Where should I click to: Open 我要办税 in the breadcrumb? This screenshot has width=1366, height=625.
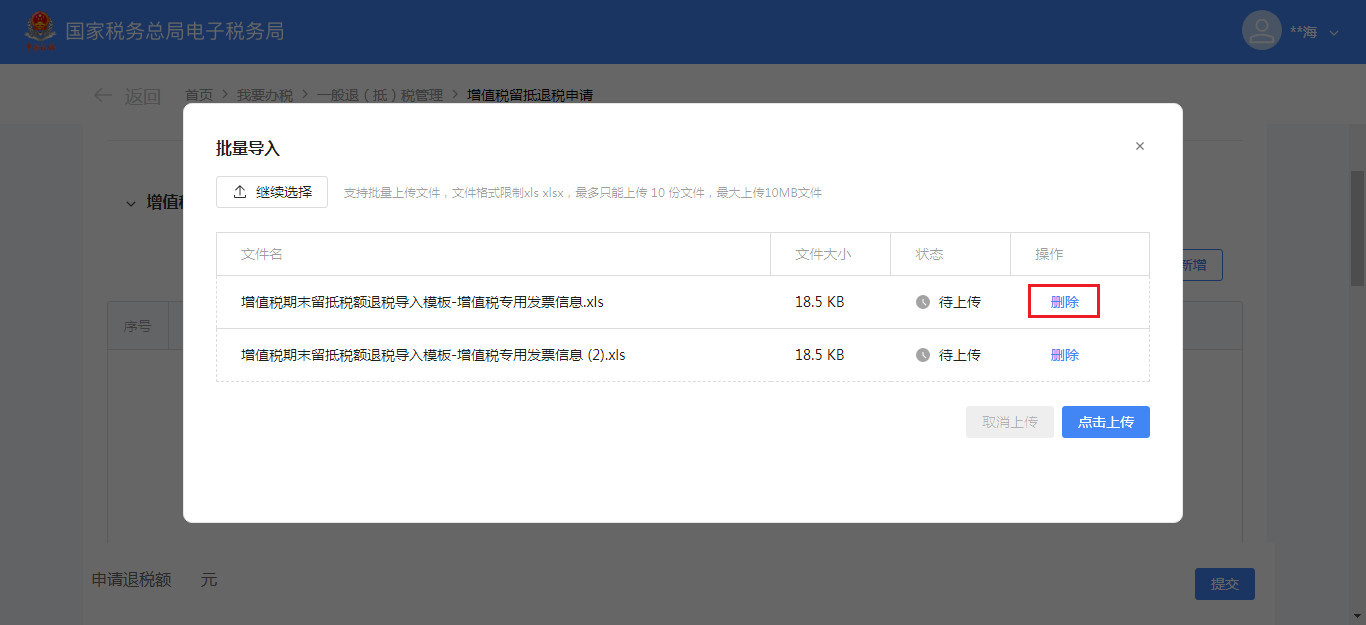pos(264,96)
